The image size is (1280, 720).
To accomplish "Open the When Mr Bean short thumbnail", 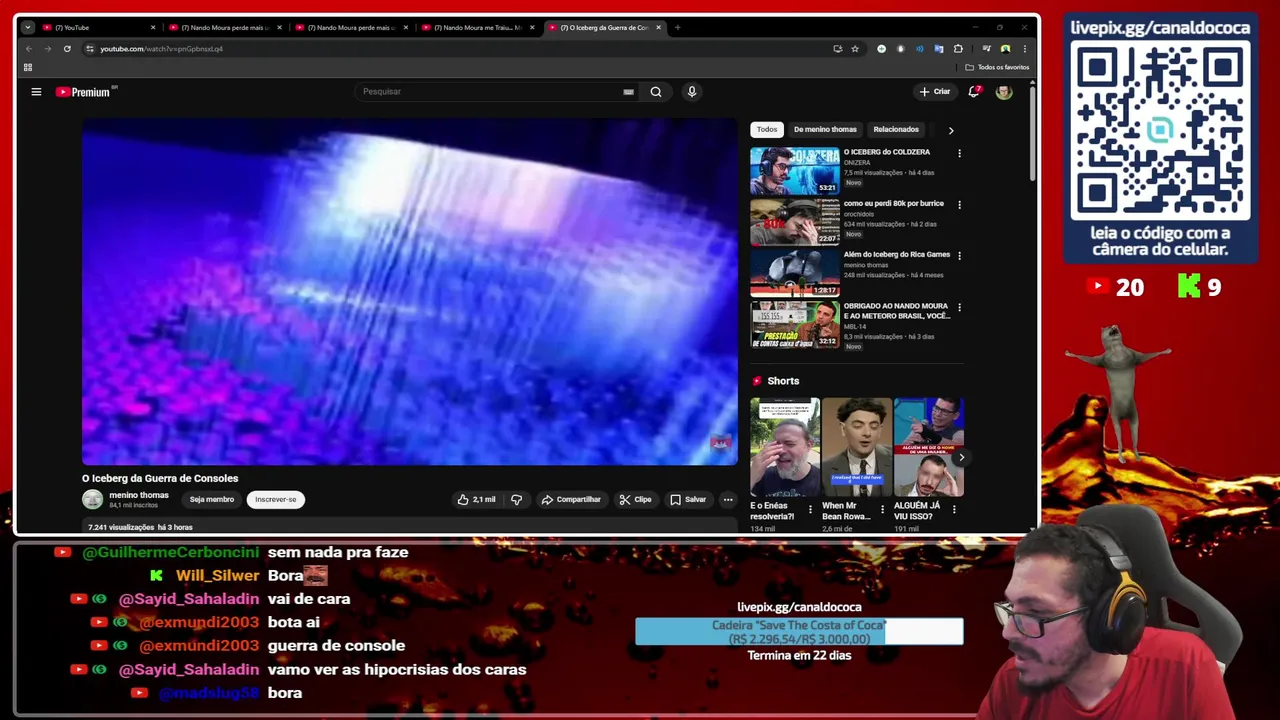I will point(857,447).
